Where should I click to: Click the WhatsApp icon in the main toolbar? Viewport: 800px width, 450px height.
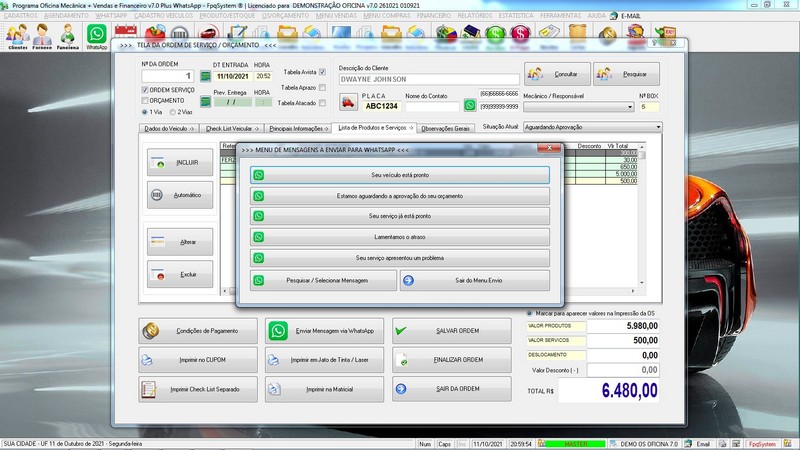96,37
